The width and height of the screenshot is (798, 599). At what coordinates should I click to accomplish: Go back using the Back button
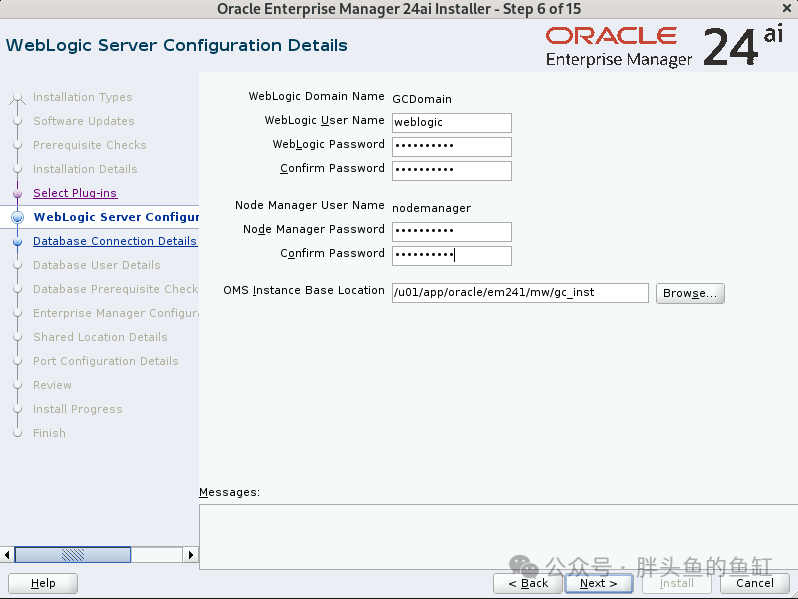tap(528, 583)
